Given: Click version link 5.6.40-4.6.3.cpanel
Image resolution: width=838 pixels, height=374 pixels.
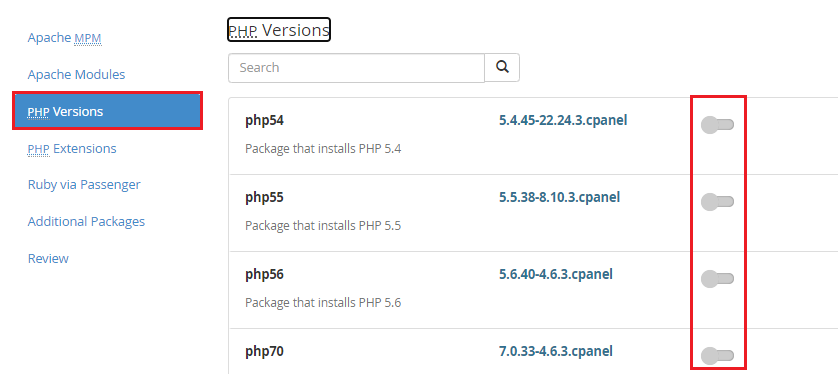Looking at the screenshot, I should point(556,274).
